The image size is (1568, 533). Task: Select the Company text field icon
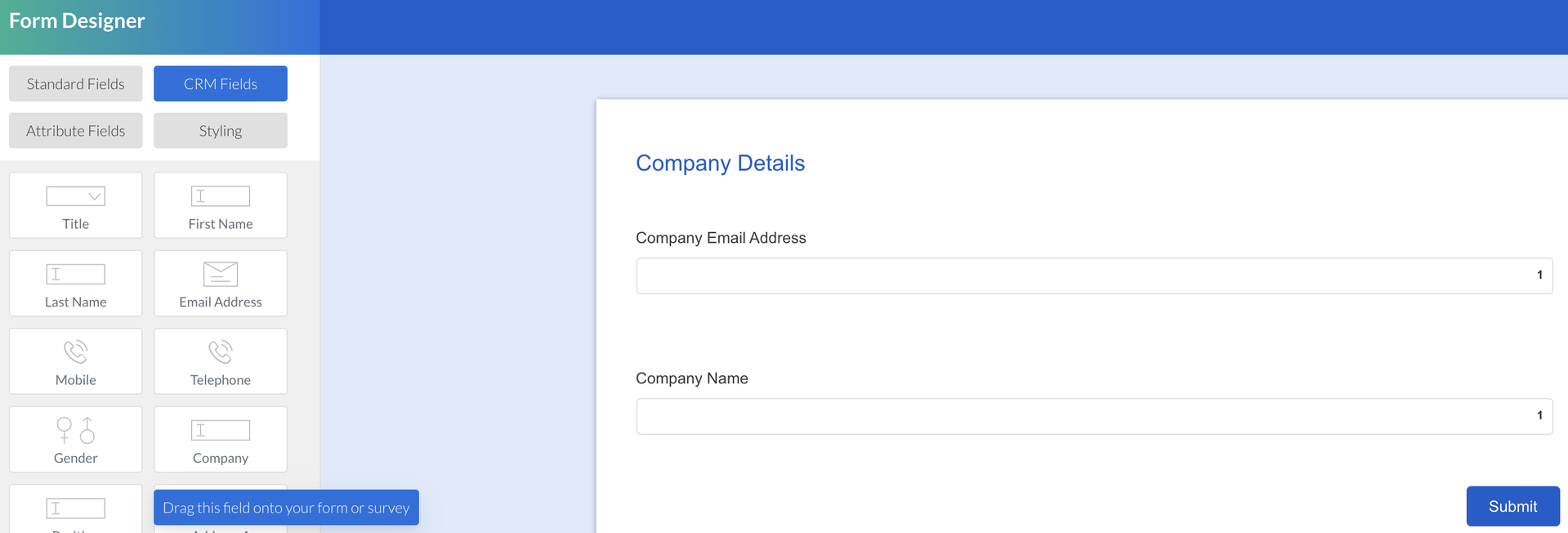220,430
